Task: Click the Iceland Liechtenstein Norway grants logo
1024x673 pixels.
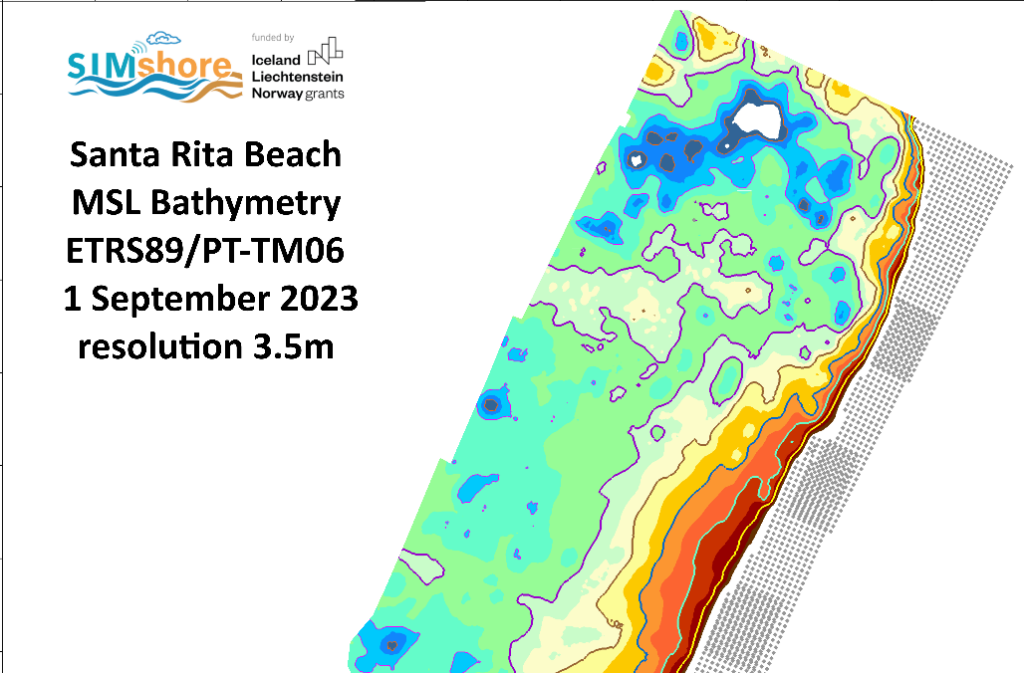Action: tap(298, 69)
